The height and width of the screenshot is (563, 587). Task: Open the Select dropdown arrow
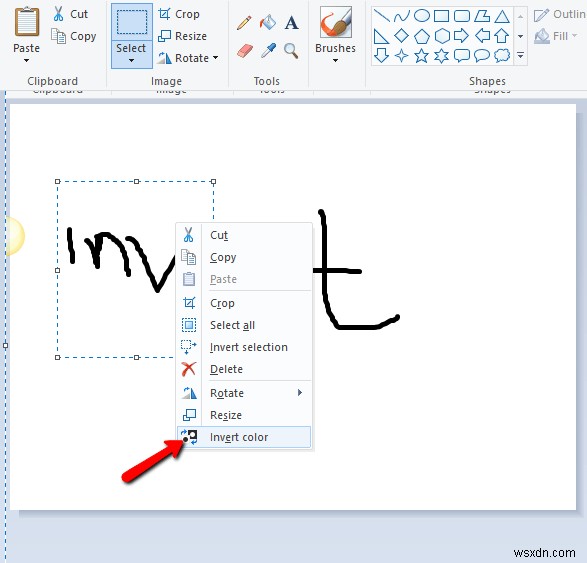click(x=131, y=60)
